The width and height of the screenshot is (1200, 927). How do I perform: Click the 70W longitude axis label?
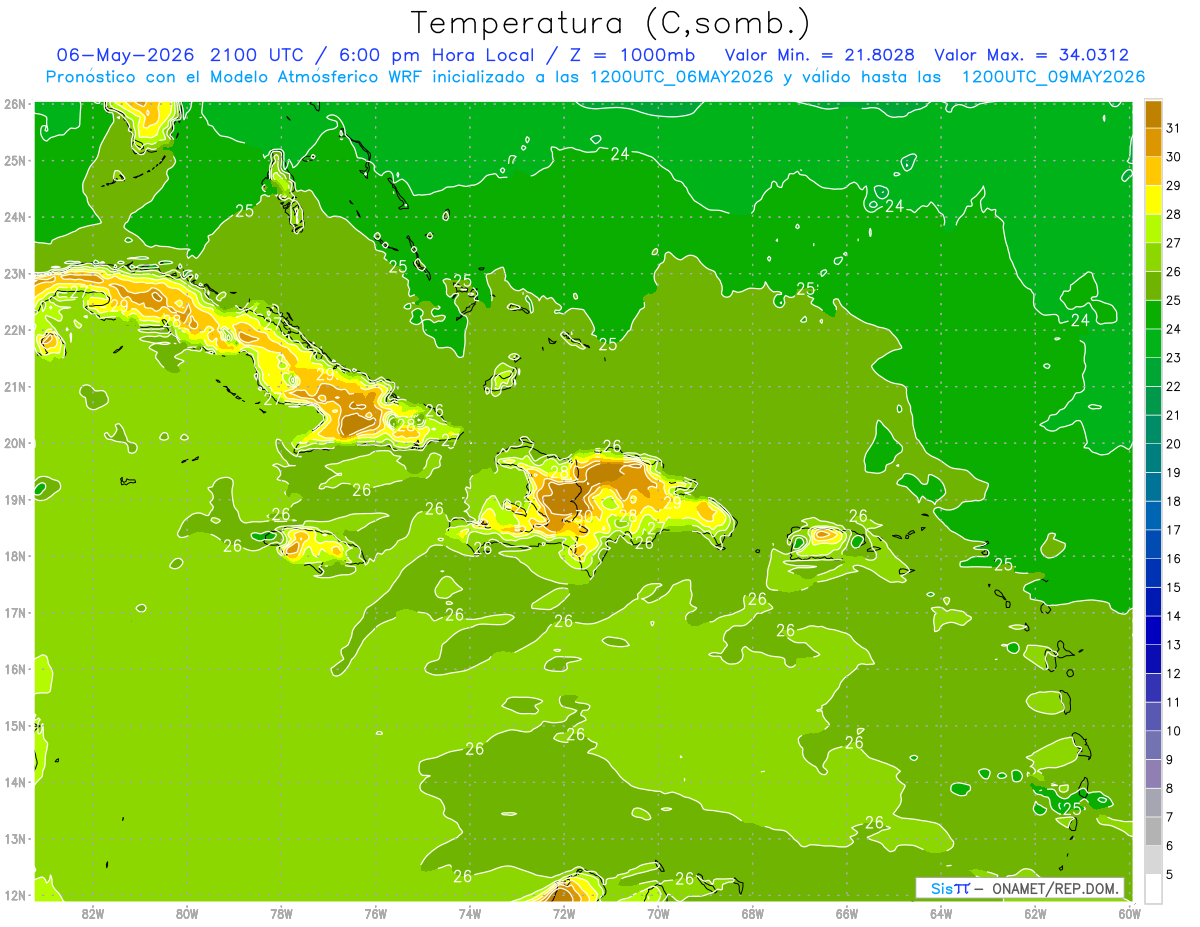pyautogui.click(x=658, y=913)
